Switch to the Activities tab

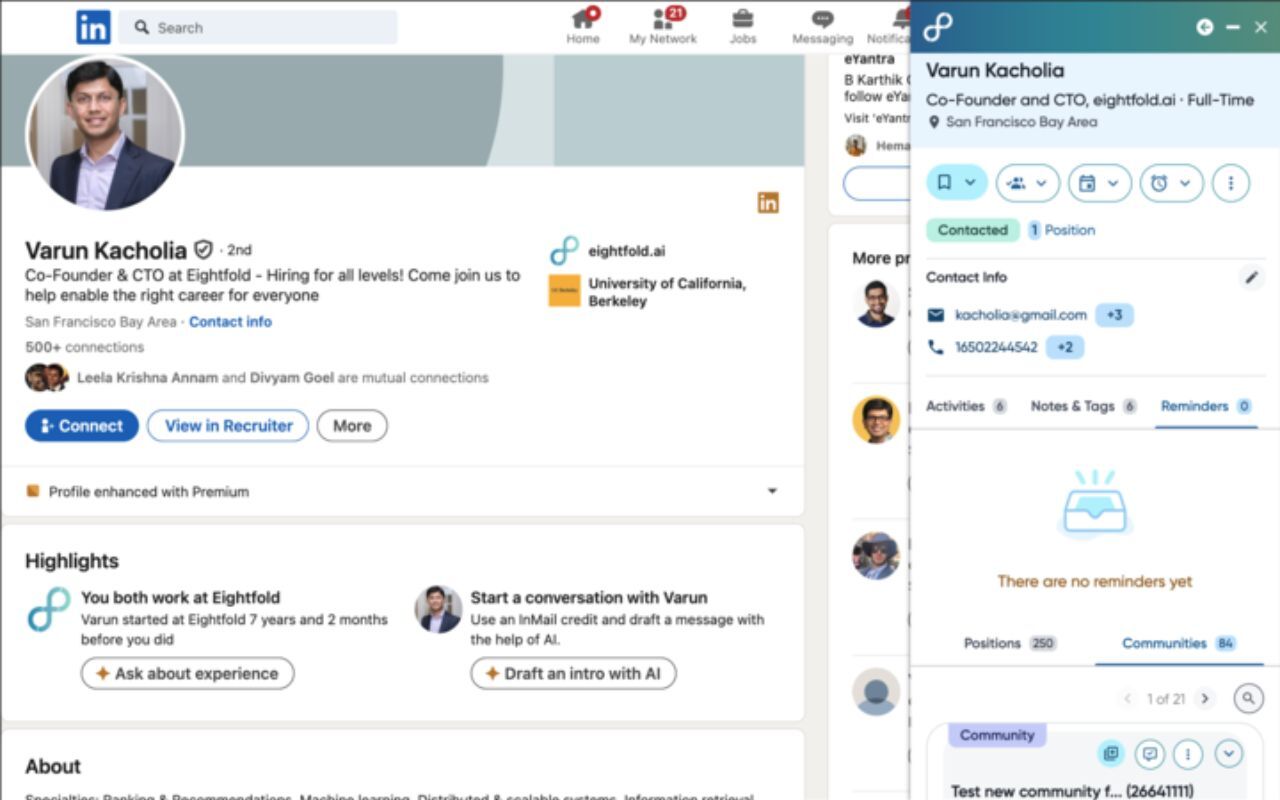pos(965,406)
